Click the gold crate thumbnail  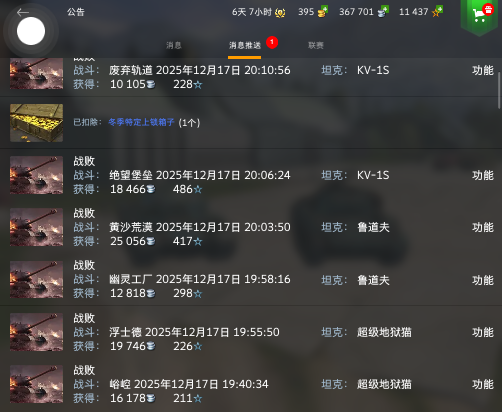click(36, 123)
